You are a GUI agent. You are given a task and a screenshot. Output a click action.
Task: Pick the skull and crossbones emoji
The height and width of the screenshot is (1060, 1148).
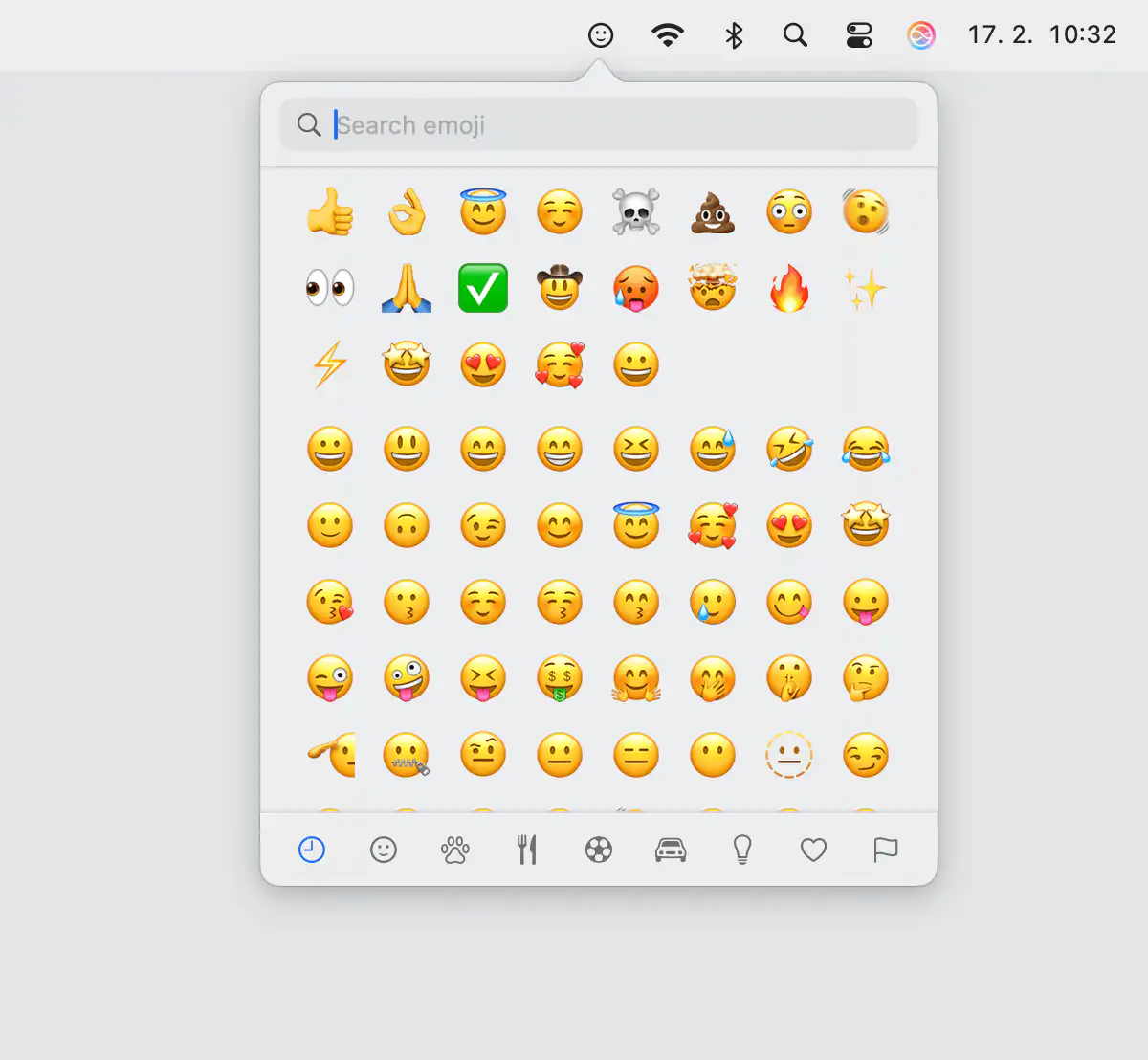(636, 211)
